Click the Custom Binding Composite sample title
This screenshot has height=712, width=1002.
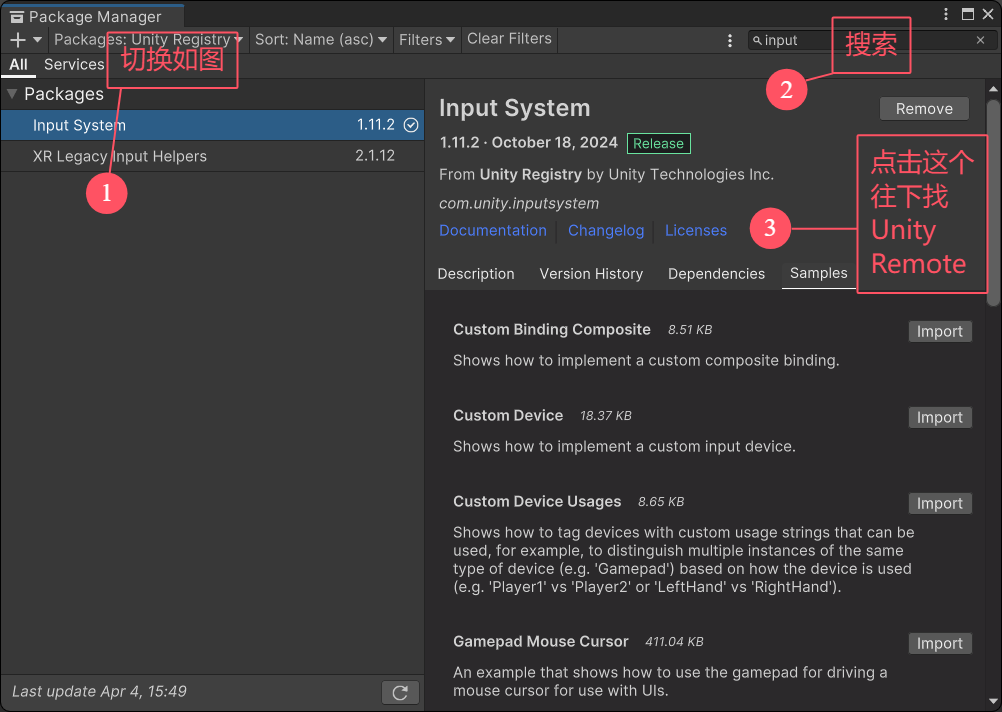tap(551, 330)
